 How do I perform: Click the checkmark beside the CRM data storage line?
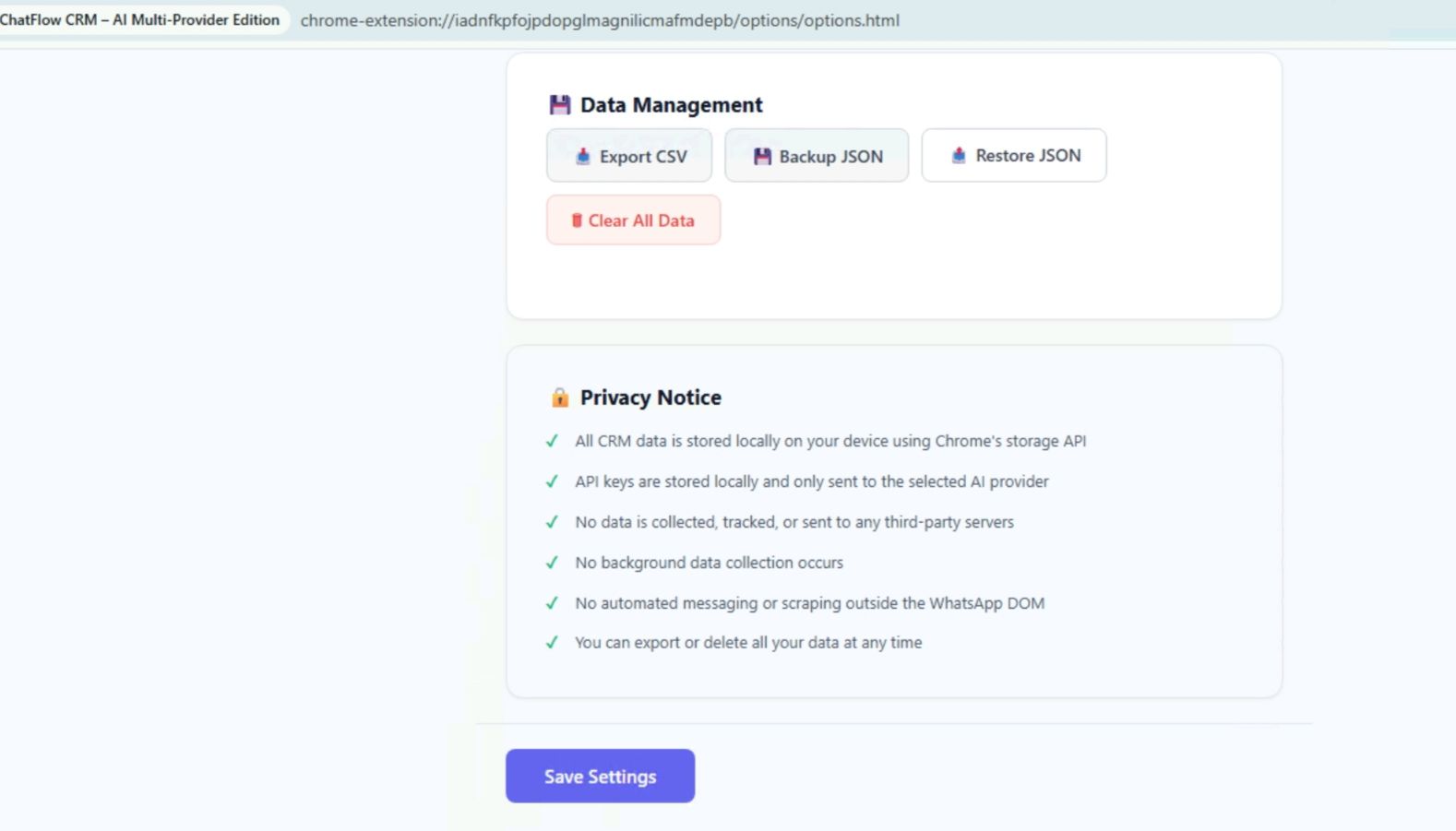pyautogui.click(x=552, y=441)
